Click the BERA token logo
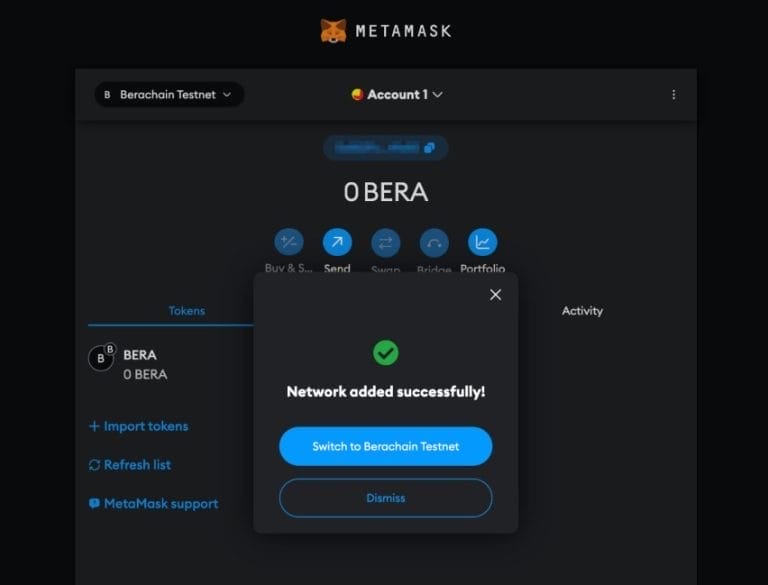The height and width of the screenshot is (585, 768). tap(101, 358)
